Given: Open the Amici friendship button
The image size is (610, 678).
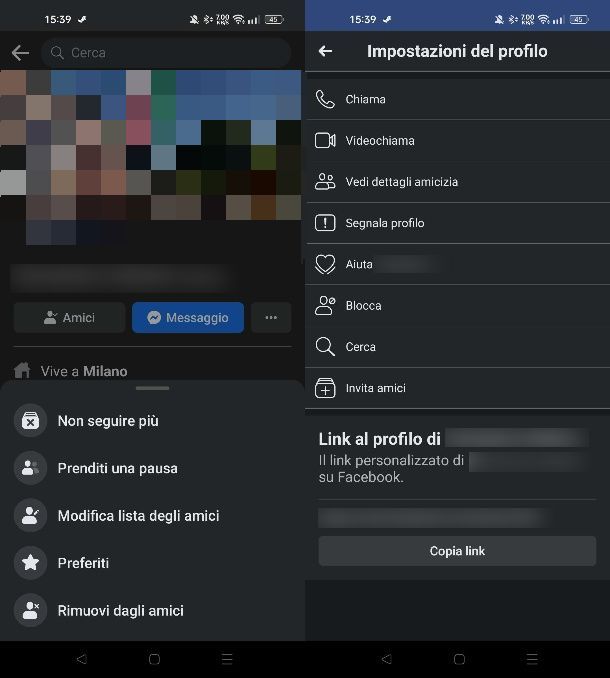Looking at the screenshot, I should pyautogui.click(x=69, y=317).
